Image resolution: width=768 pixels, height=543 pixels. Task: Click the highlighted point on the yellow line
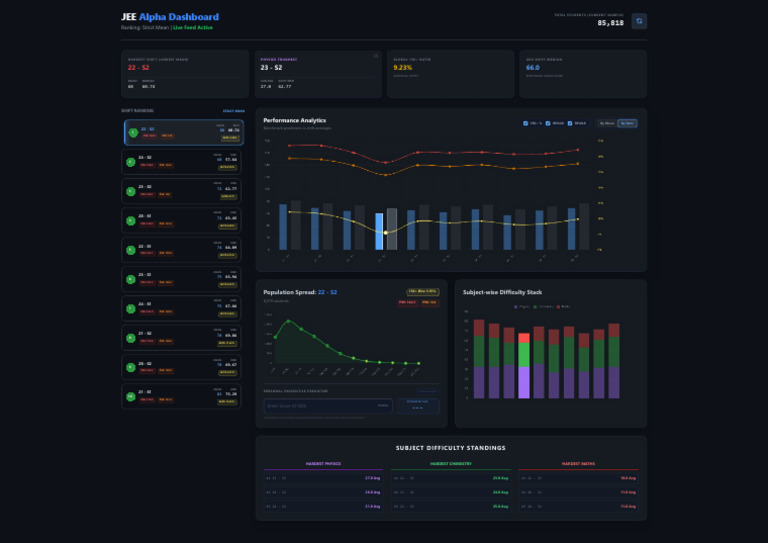click(385, 233)
